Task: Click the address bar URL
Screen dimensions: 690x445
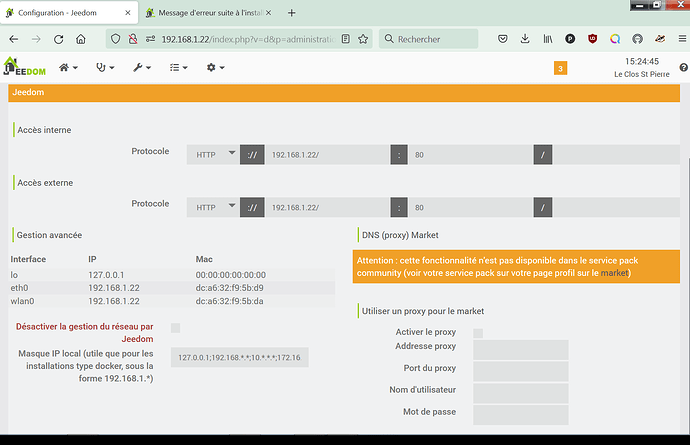Action: [248, 39]
